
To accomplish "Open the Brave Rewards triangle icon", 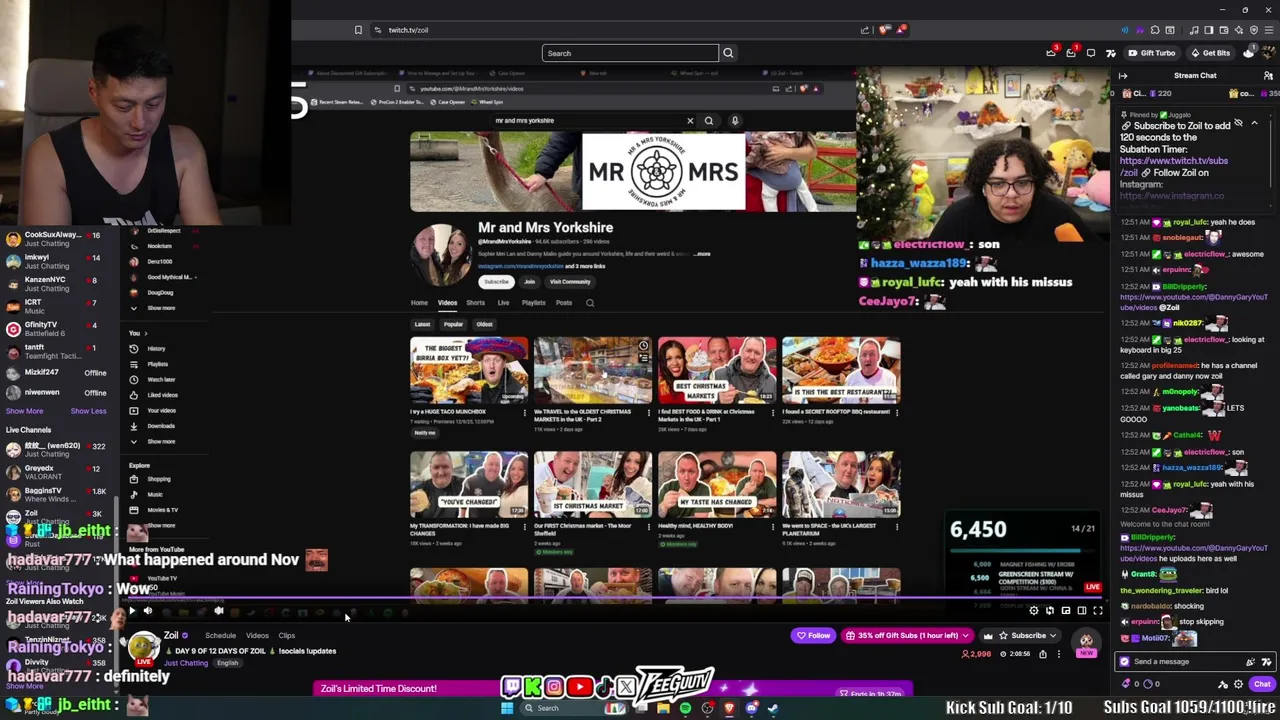I will coord(901,30).
